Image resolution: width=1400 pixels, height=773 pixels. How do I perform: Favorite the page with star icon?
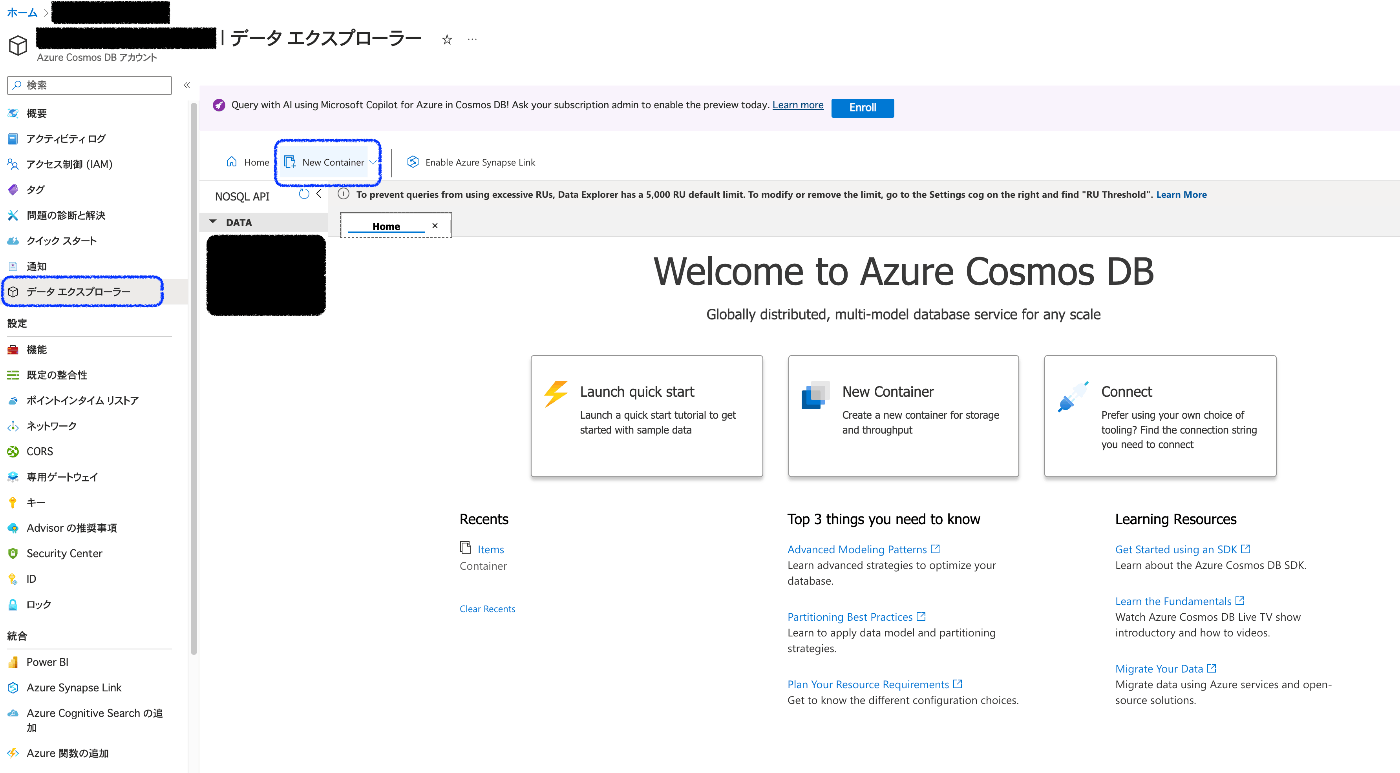click(447, 39)
